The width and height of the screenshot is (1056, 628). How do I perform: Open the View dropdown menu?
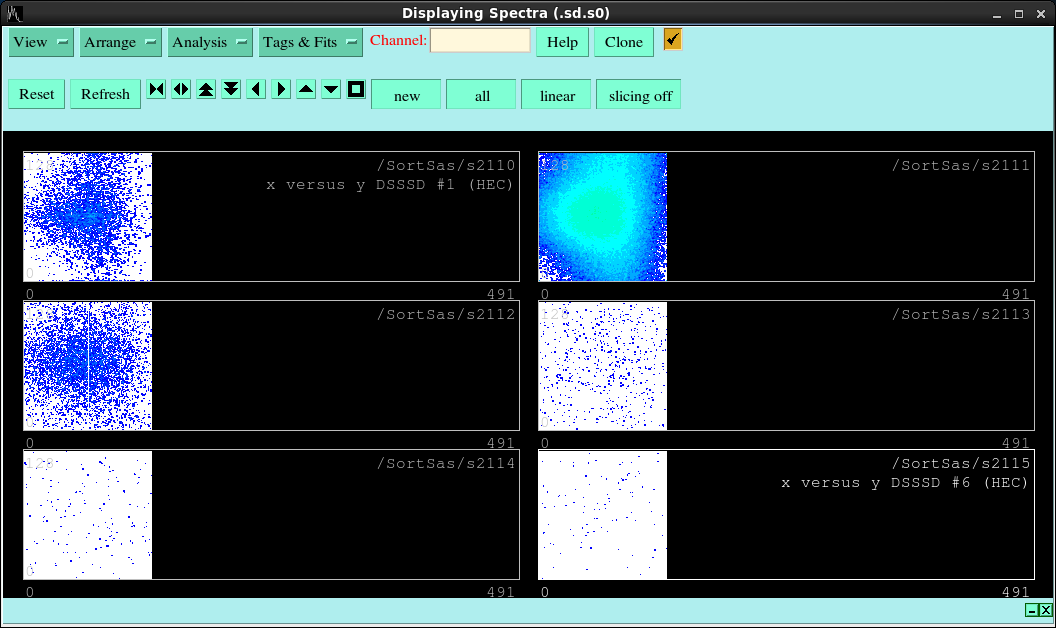[41, 42]
